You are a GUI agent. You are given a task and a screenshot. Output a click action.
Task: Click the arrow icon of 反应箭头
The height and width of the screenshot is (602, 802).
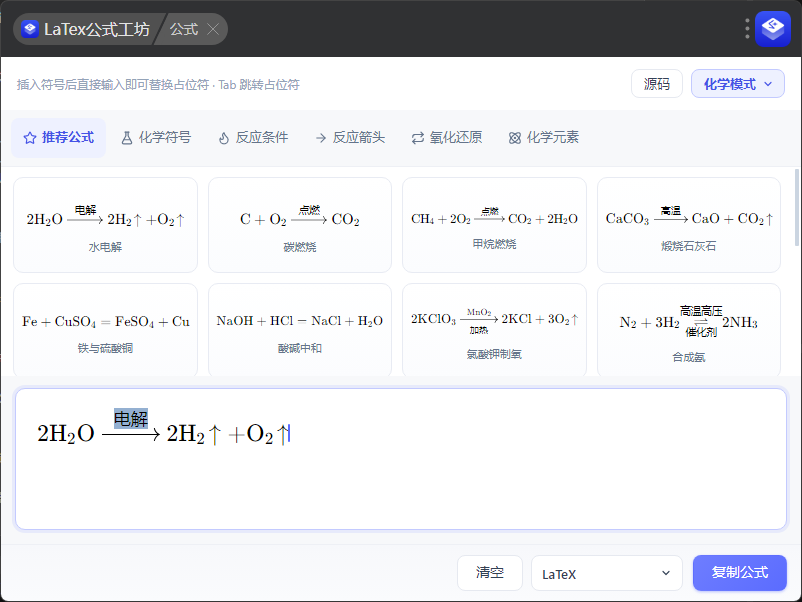coord(321,138)
